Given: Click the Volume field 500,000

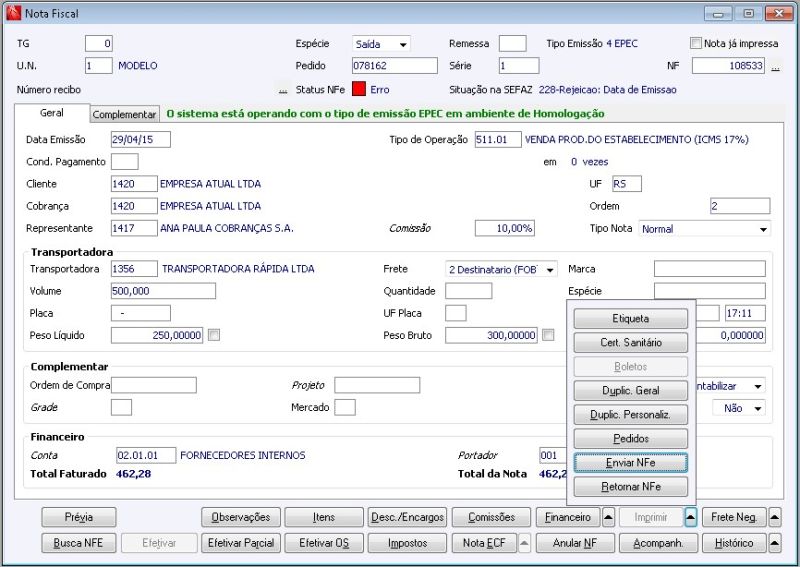Looking at the screenshot, I should (x=163, y=291).
